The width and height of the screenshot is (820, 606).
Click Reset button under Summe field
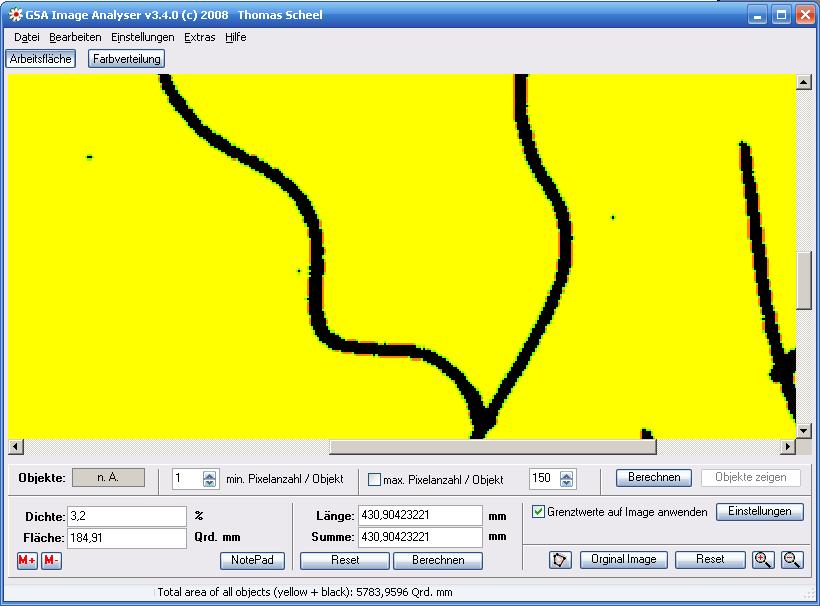345,560
